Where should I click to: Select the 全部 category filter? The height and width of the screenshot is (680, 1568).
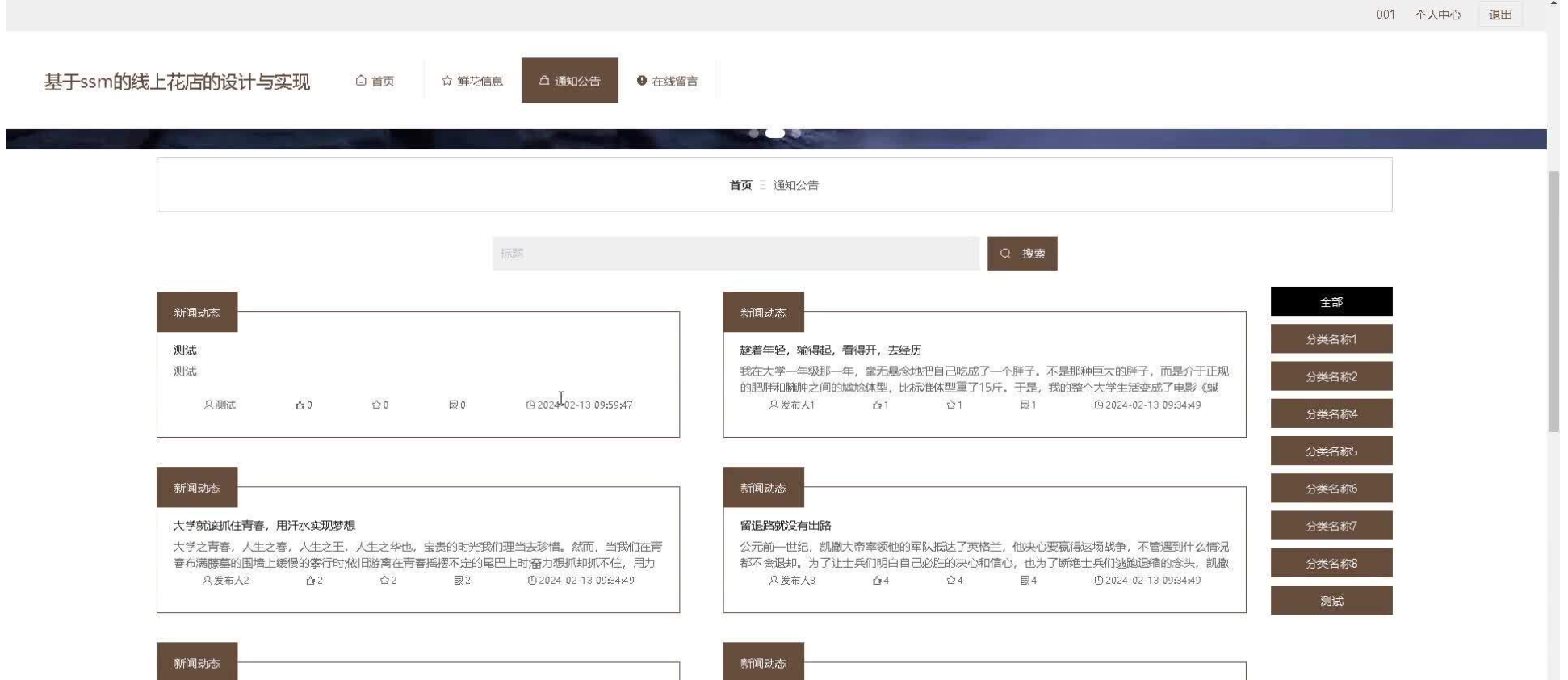[x=1331, y=301]
